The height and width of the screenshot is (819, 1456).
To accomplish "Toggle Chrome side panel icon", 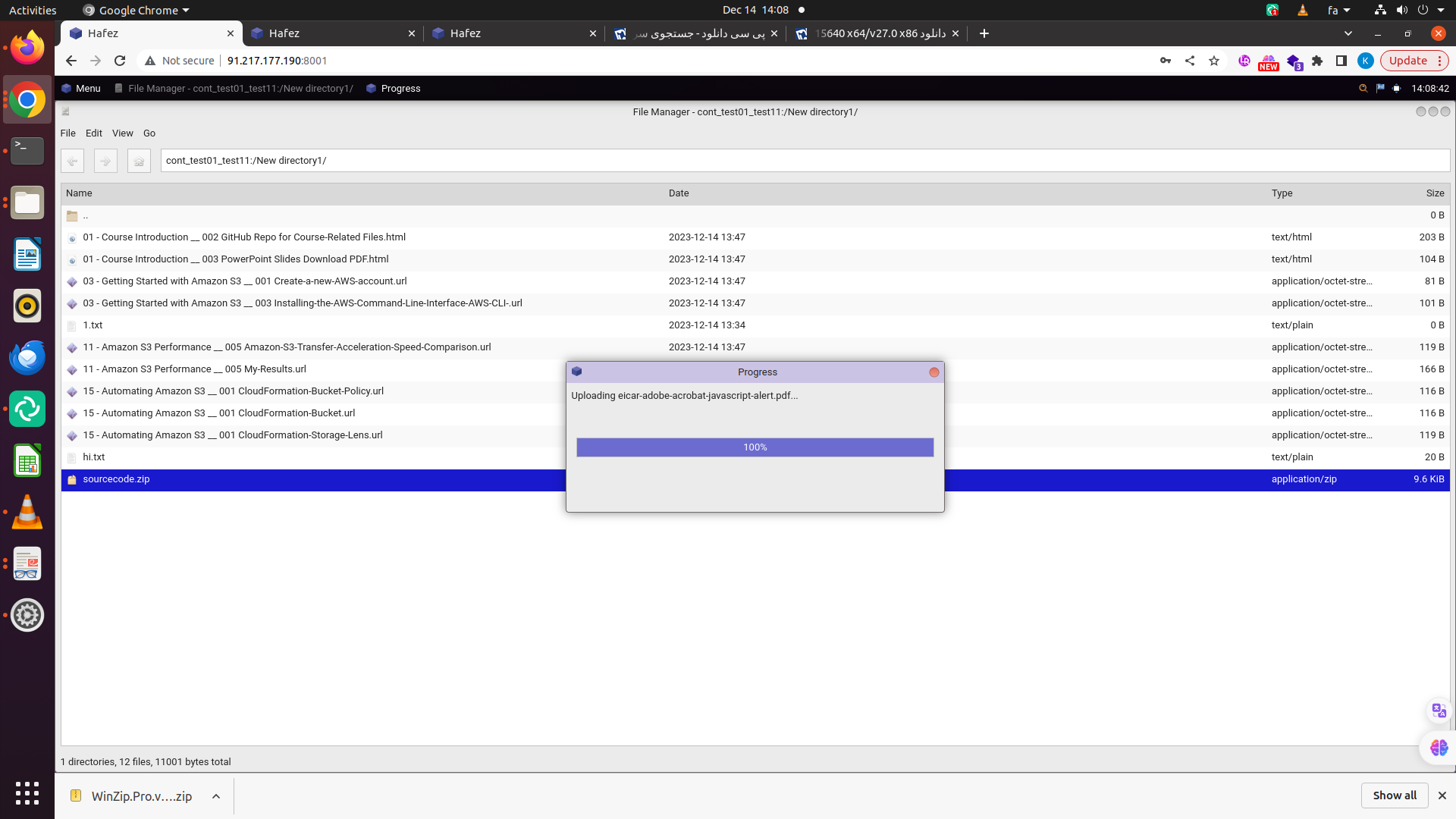I will [x=1341, y=61].
